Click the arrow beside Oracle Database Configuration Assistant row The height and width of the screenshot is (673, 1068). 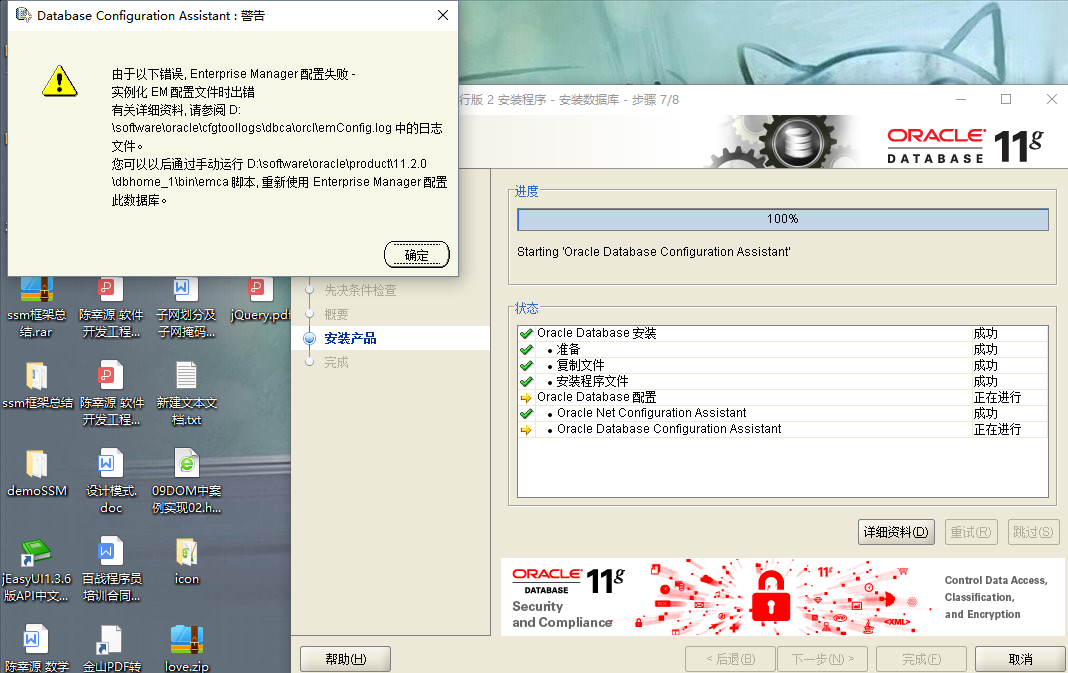click(x=526, y=430)
